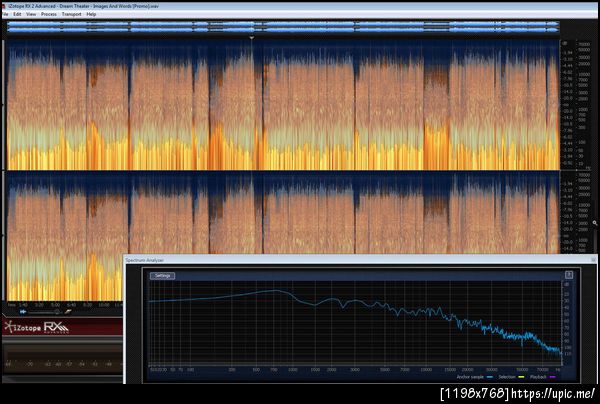Click the level meter scale at bottom left
The image size is (600, 404).
61,364
